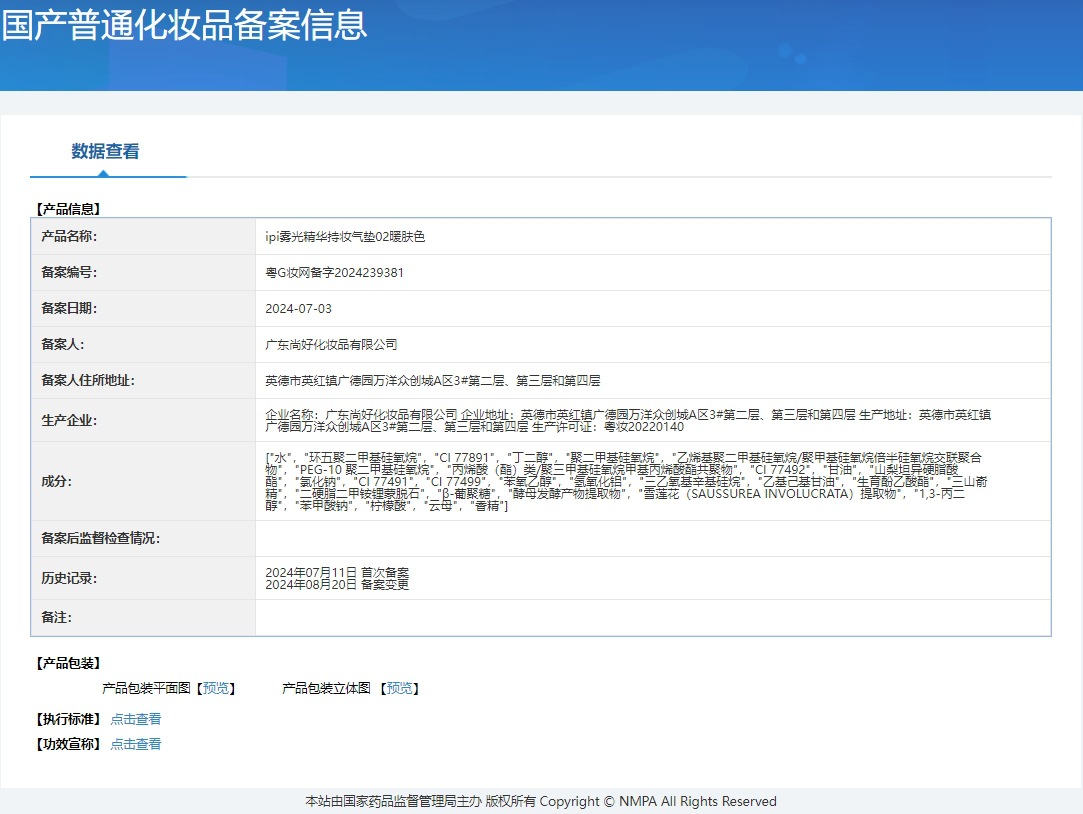Click the 备案编号 label cell
Screen dimensions: 1083x814
pyautogui.click(x=143, y=273)
